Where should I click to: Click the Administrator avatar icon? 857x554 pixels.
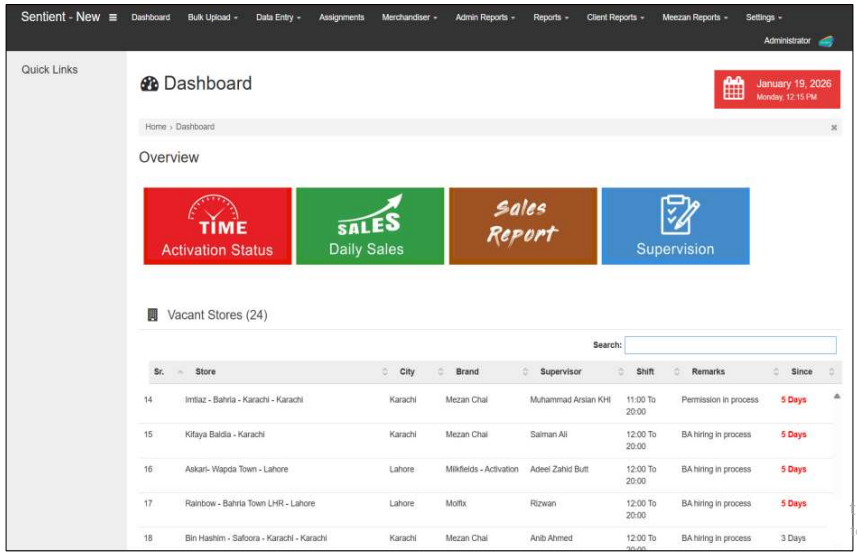pos(826,41)
